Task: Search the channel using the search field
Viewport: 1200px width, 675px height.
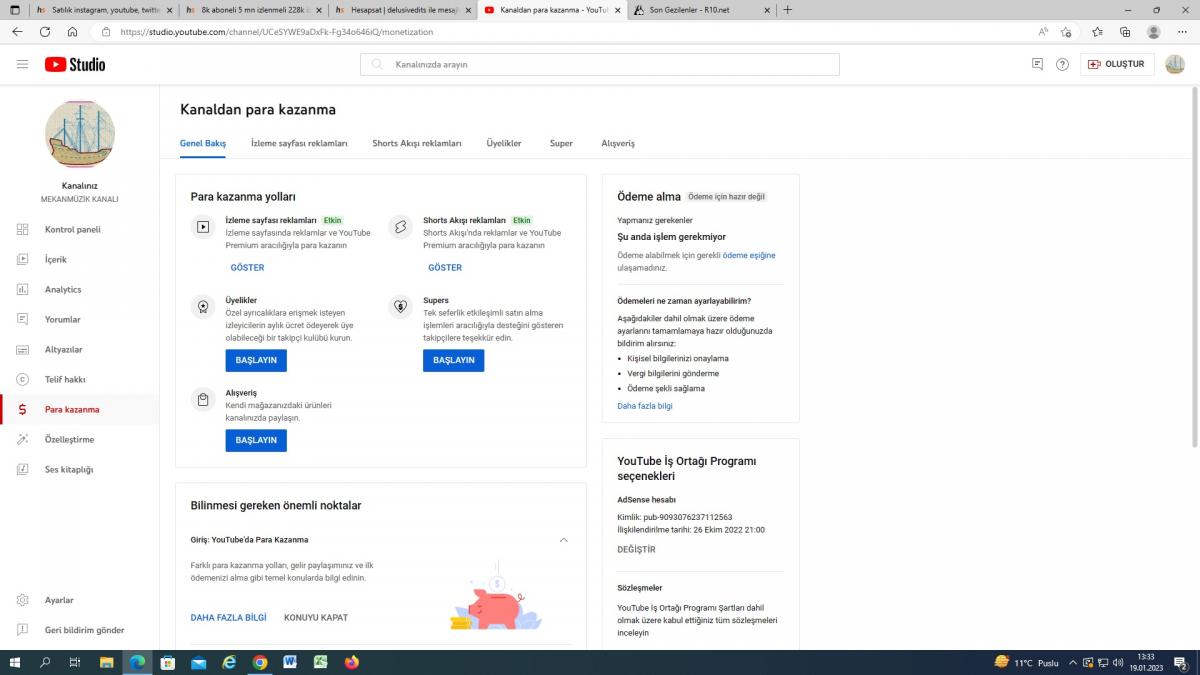Action: tap(600, 64)
